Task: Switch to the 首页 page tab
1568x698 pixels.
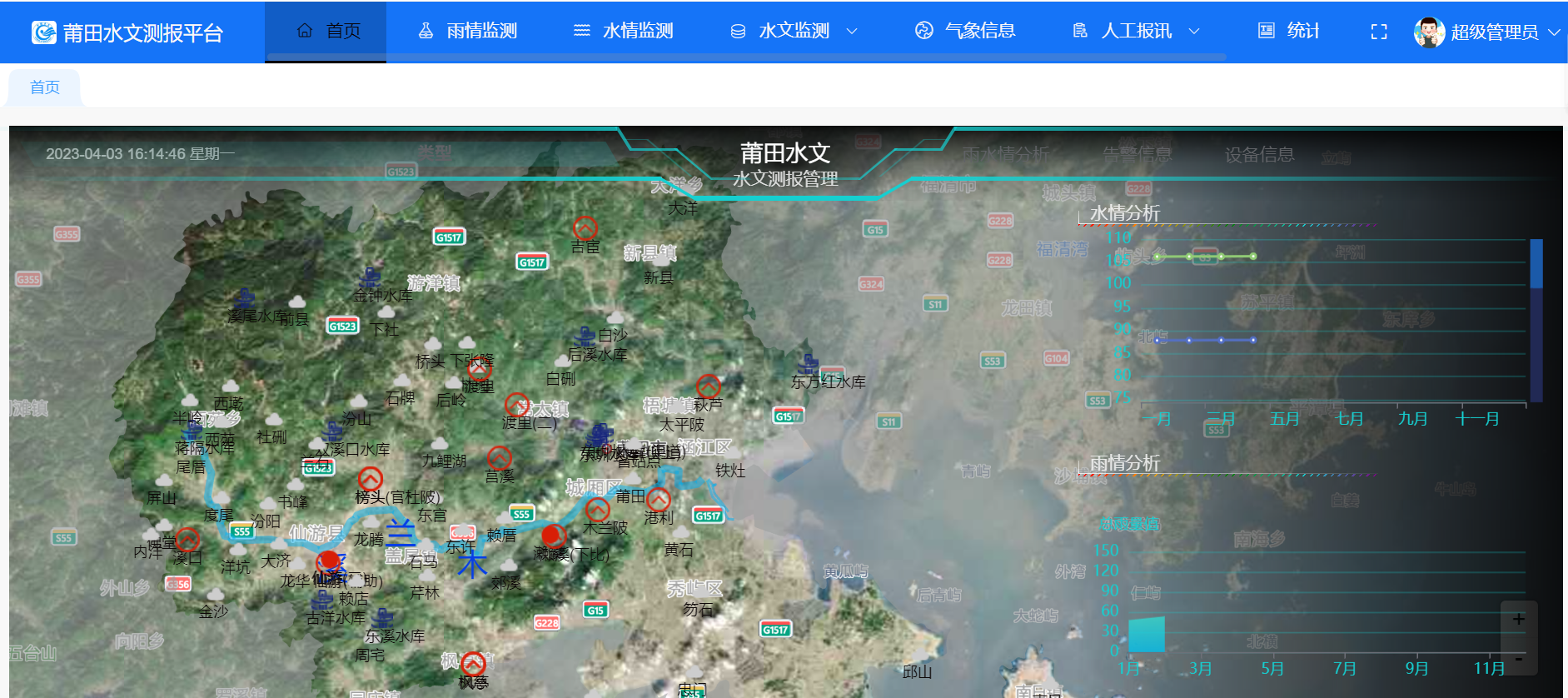Action: coord(45,87)
